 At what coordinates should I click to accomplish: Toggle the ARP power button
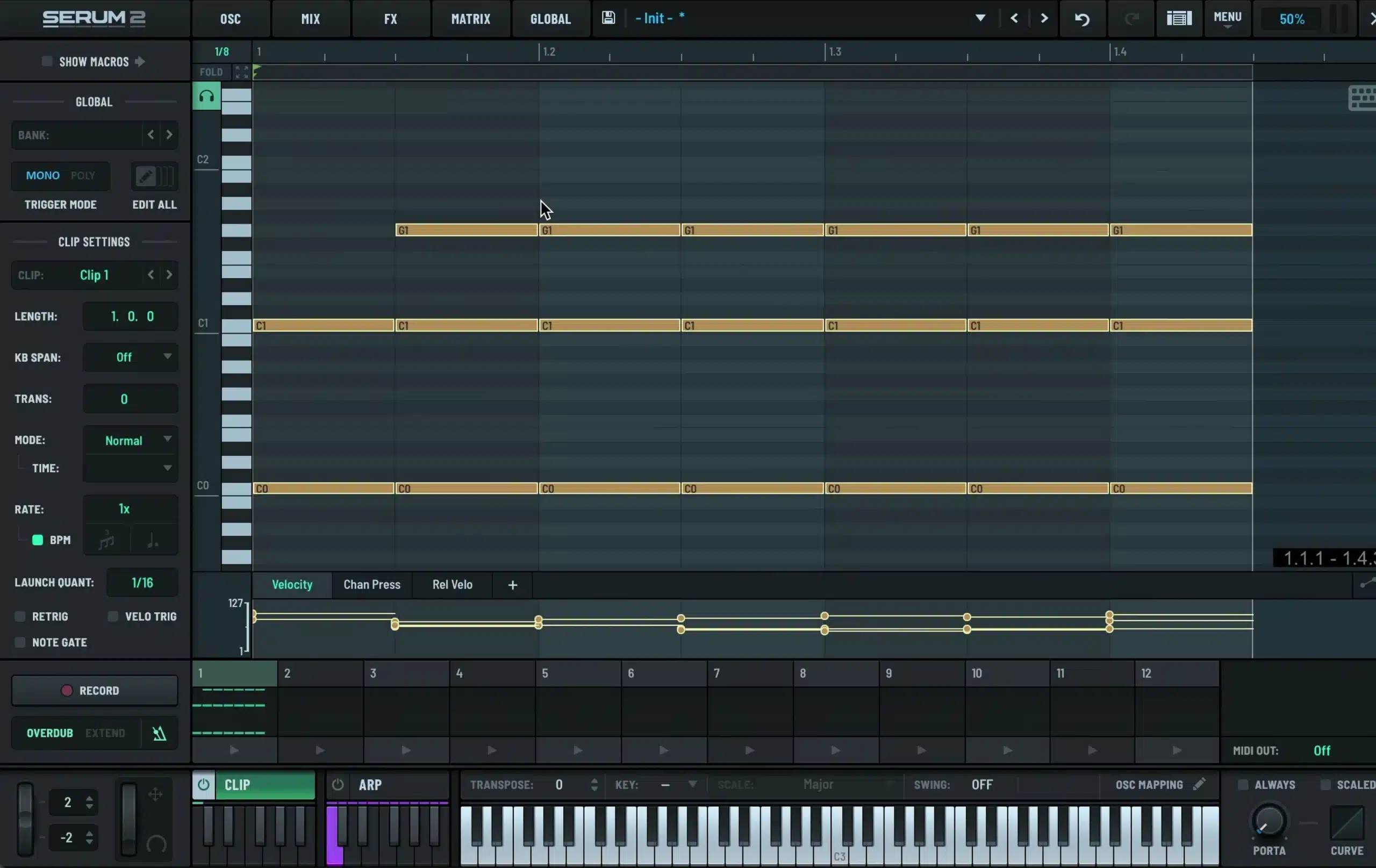[338, 785]
